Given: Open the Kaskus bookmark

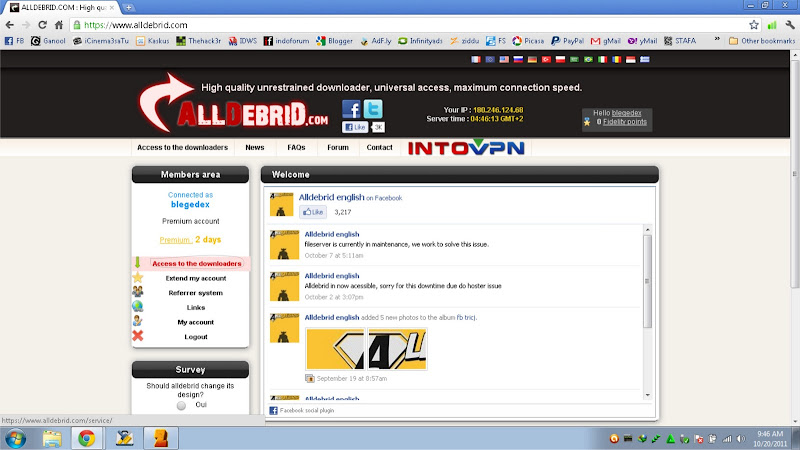Looking at the screenshot, I should tap(153, 41).
